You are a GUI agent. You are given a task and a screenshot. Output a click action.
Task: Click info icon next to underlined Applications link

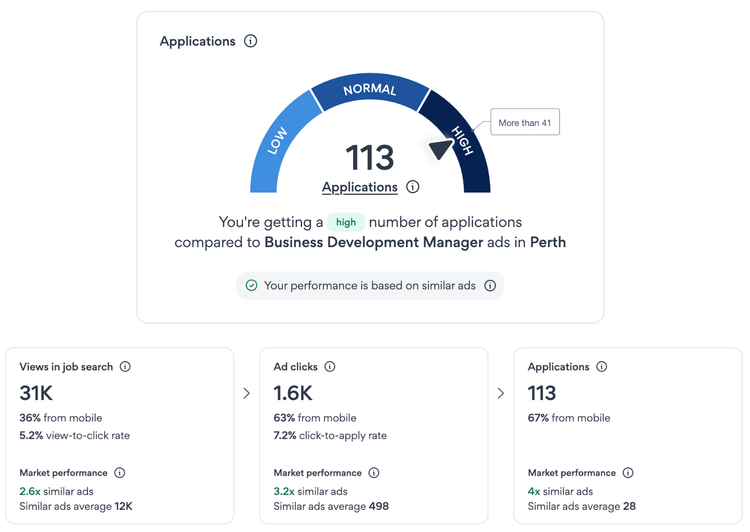pyautogui.click(x=413, y=187)
